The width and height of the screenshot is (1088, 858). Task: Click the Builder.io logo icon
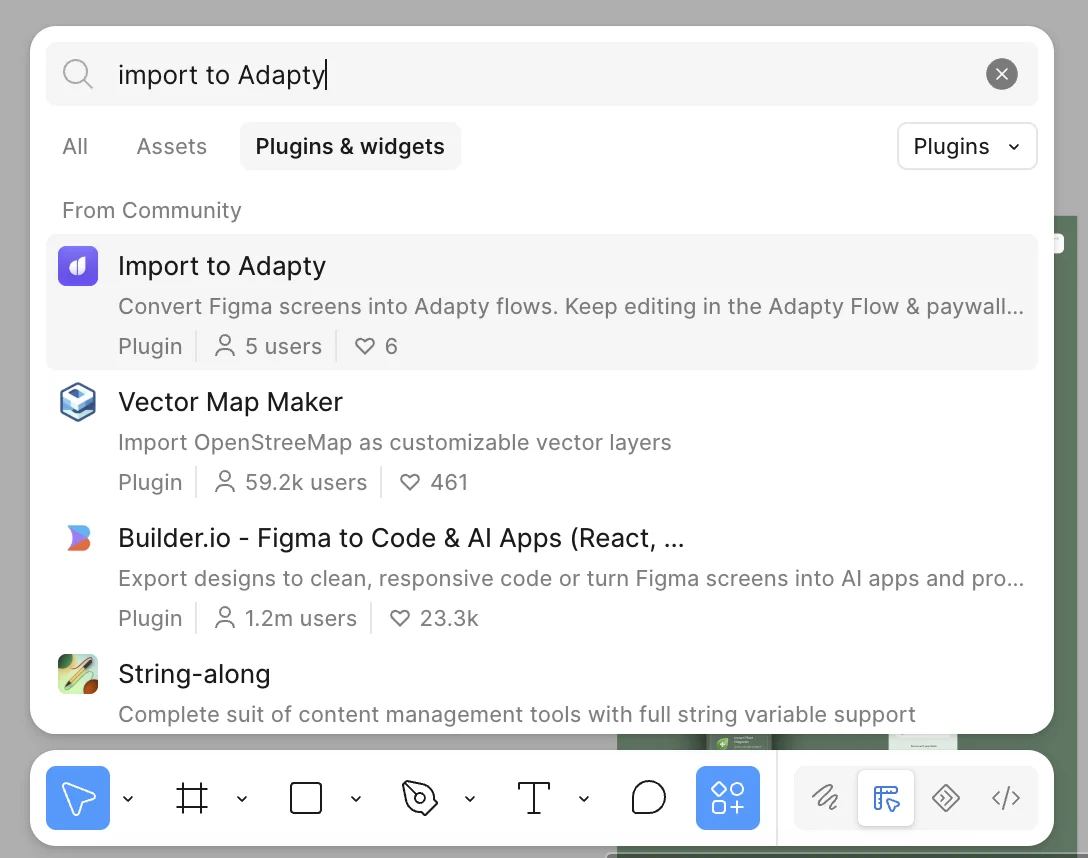[78, 538]
